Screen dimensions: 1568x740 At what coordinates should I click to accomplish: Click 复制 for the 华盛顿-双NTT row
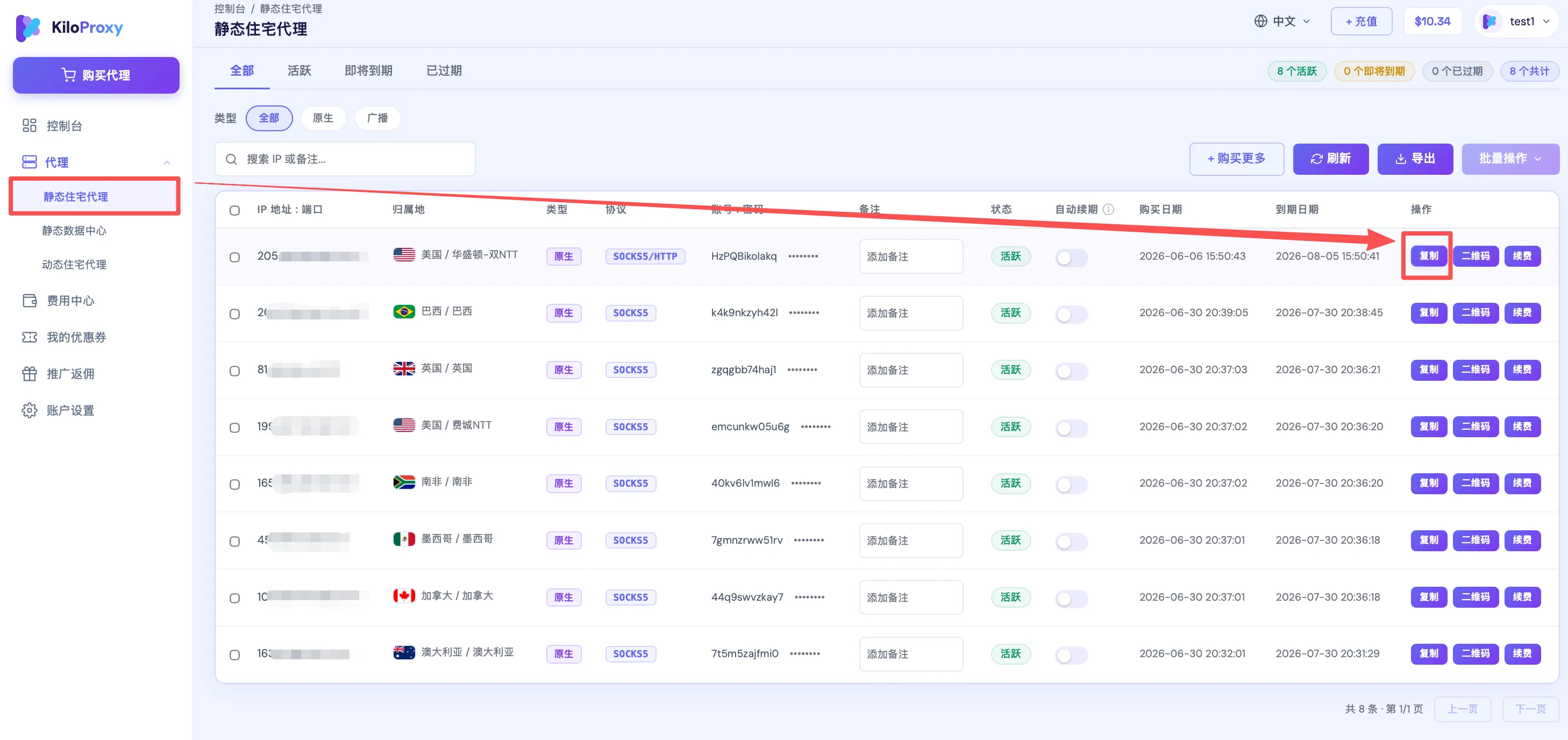coord(1429,255)
